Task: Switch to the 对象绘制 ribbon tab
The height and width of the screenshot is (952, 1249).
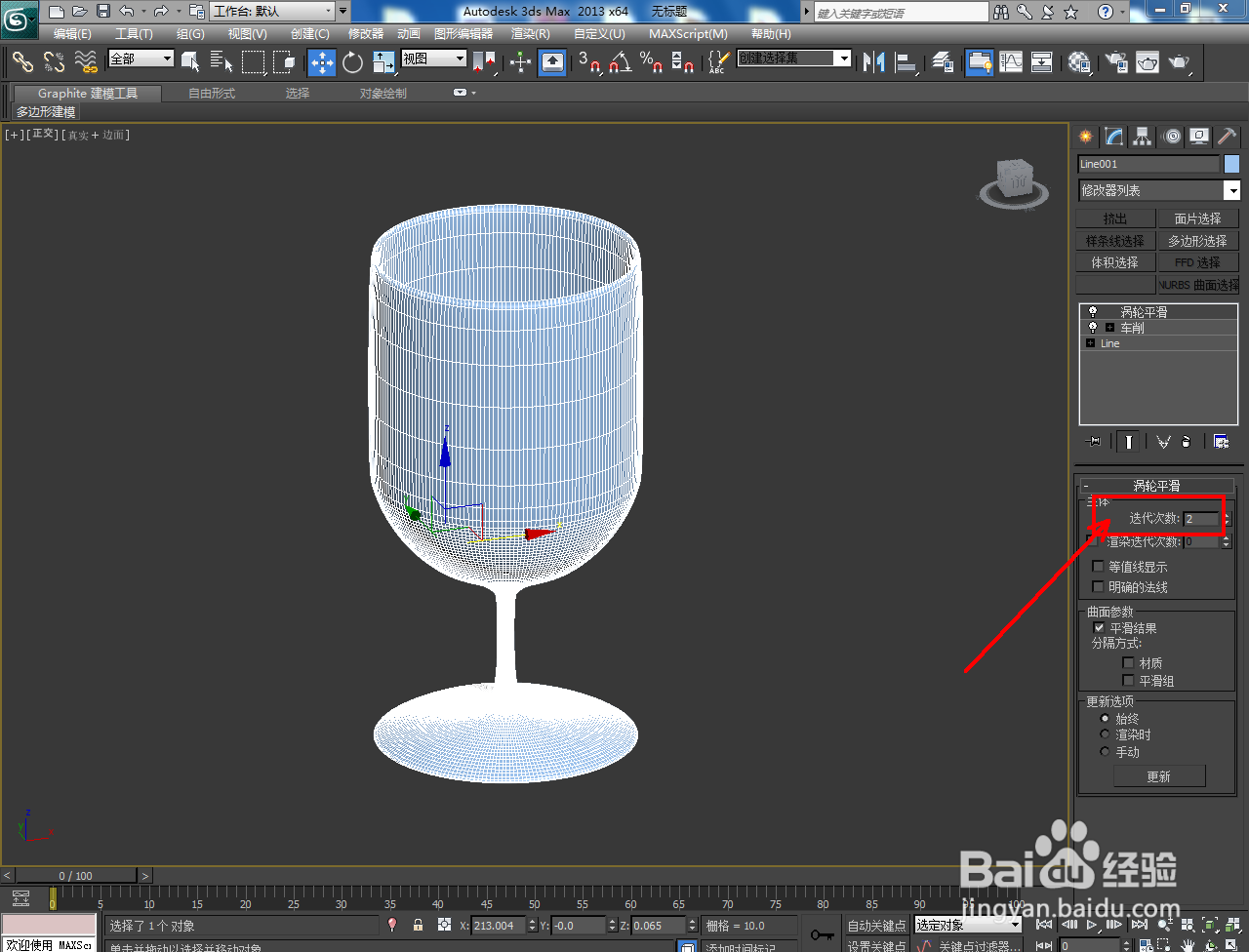Action: point(383,94)
